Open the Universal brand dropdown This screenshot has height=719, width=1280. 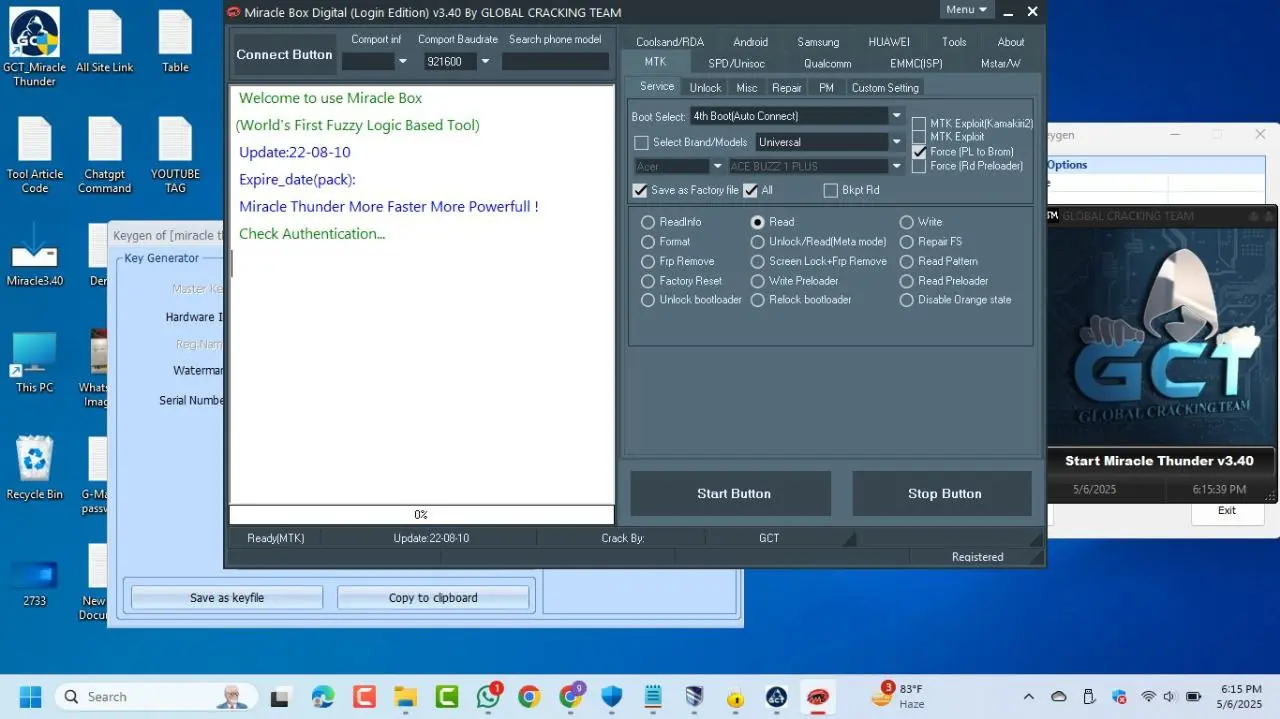point(897,142)
